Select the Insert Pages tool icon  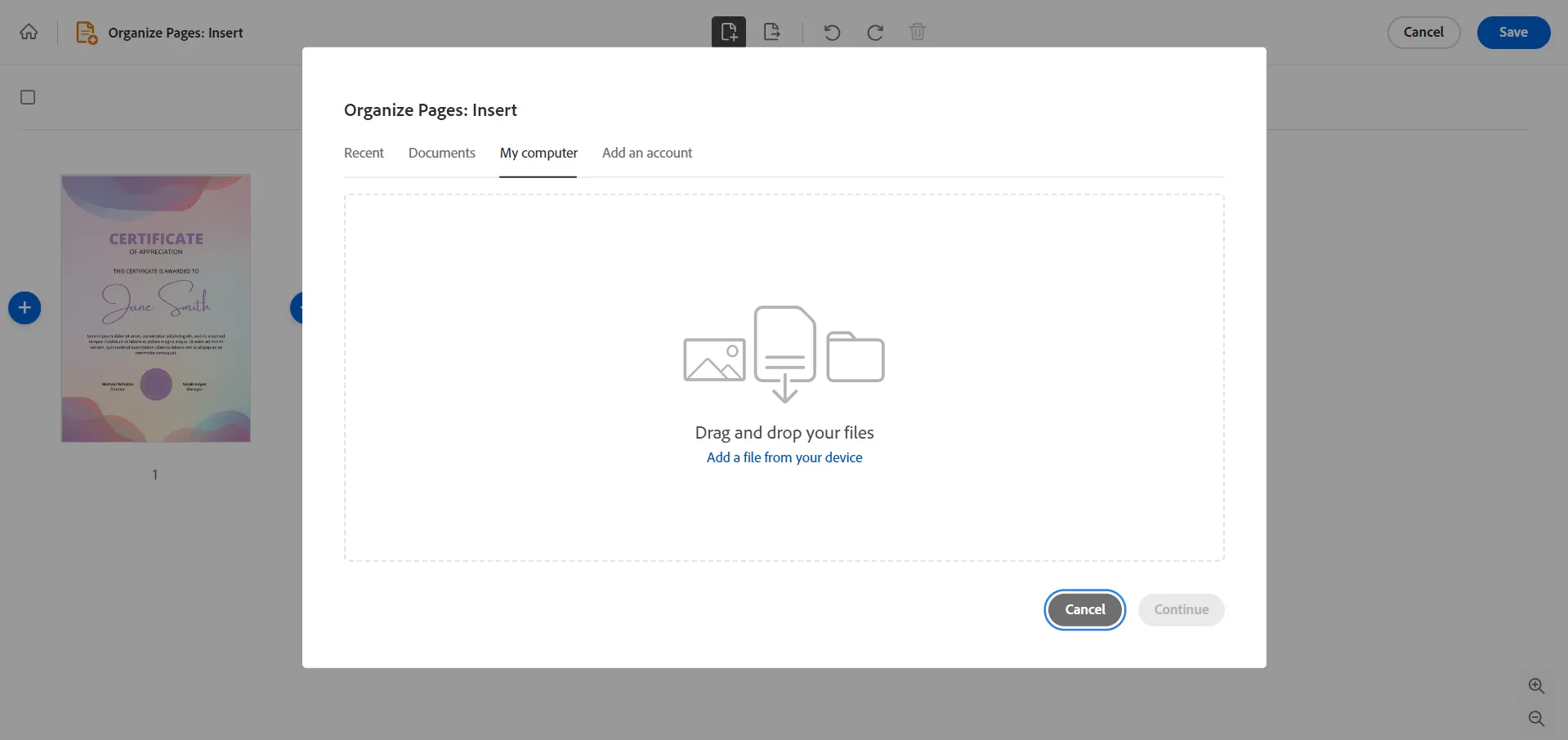click(728, 32)
